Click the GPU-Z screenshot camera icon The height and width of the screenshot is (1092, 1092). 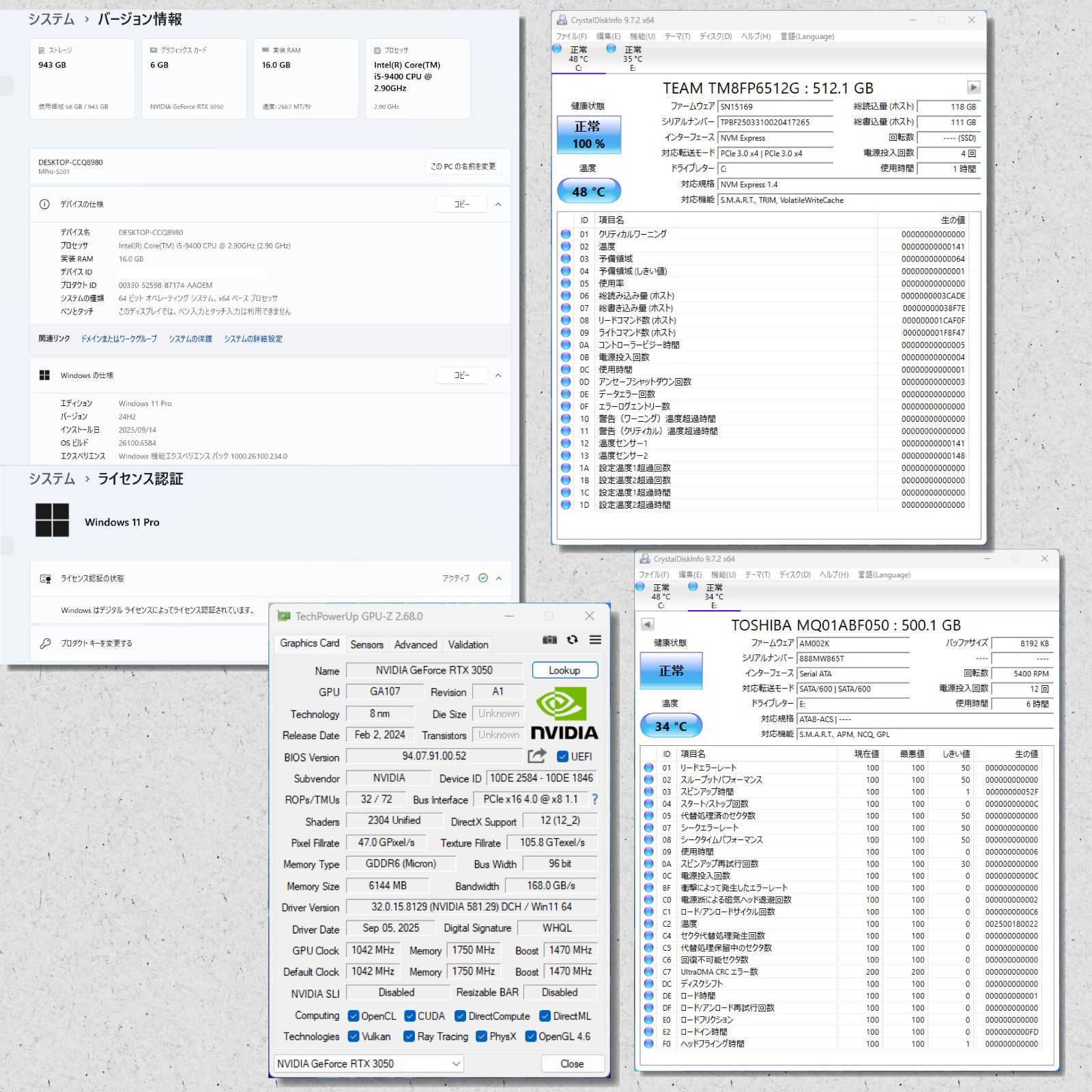tap(549, 640)
